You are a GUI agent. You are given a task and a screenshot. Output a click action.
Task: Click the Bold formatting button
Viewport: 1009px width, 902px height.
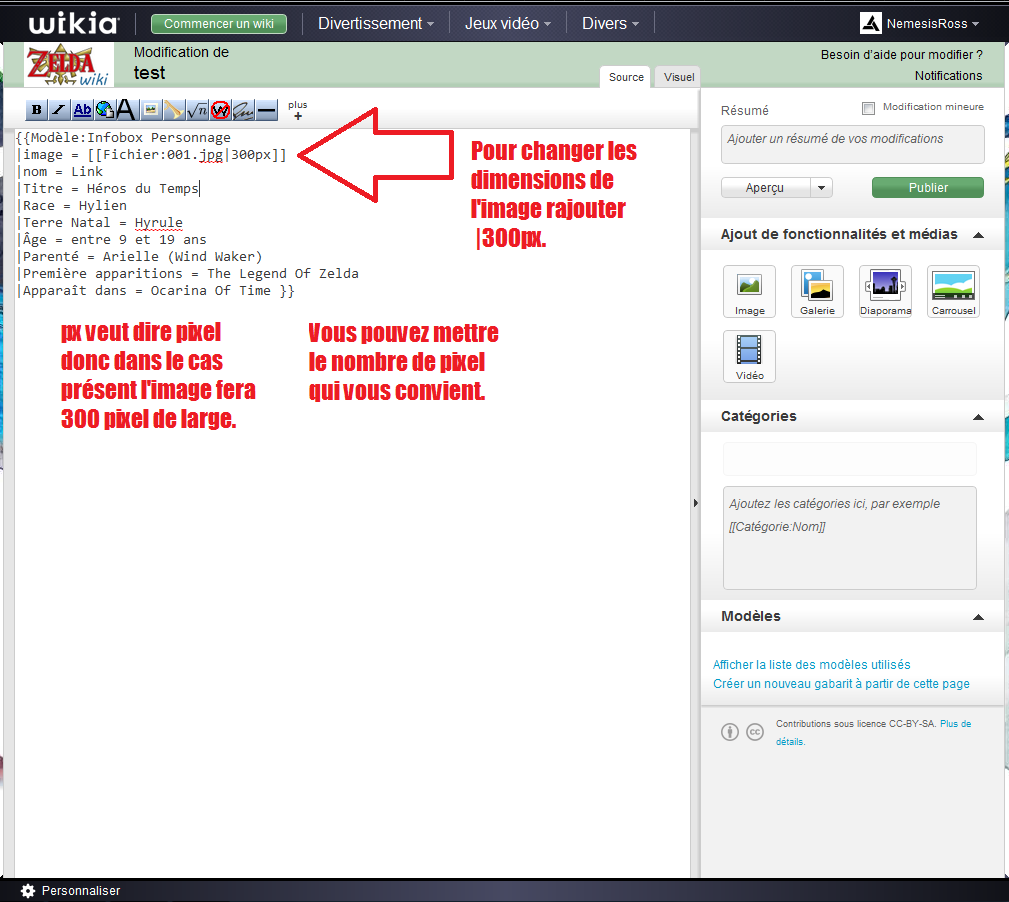pos(37,110)
